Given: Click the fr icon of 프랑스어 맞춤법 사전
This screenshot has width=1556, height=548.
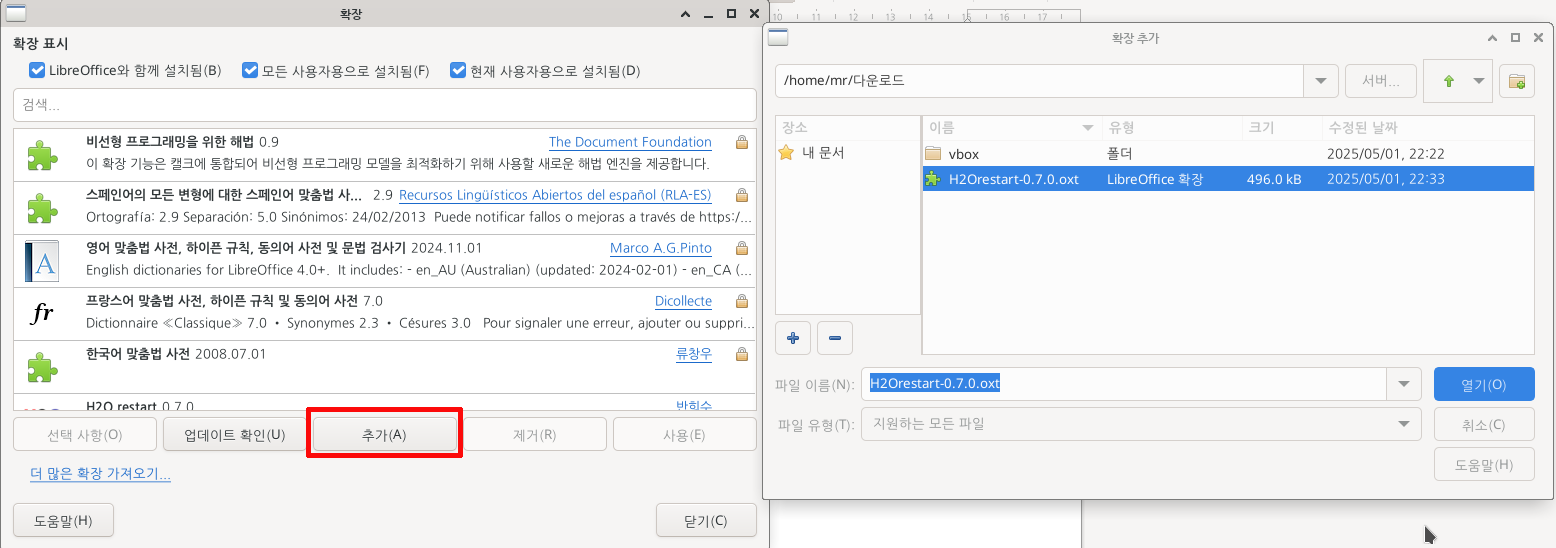Looking at the screenshot, I should 41,314.
